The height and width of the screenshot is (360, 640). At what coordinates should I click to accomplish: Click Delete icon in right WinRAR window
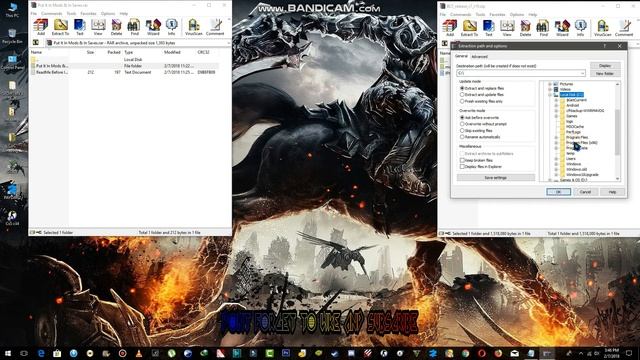(525, 28)
